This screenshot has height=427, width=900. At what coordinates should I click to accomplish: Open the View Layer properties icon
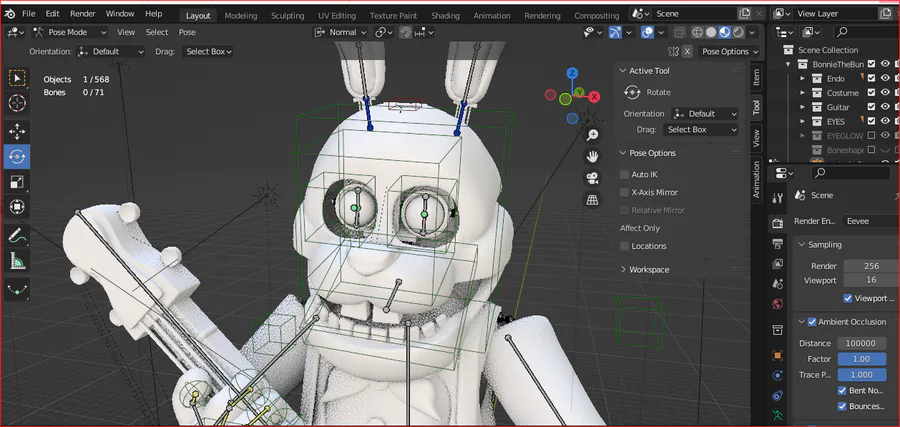(x=777, y=264)
